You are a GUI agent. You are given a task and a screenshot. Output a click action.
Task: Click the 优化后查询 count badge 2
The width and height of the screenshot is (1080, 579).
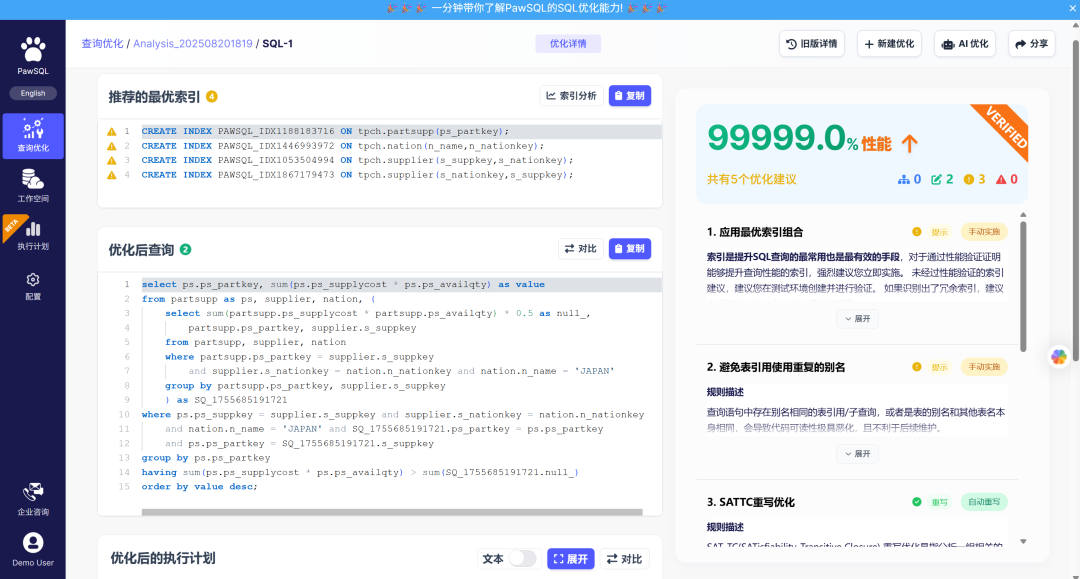click(185, 249)
